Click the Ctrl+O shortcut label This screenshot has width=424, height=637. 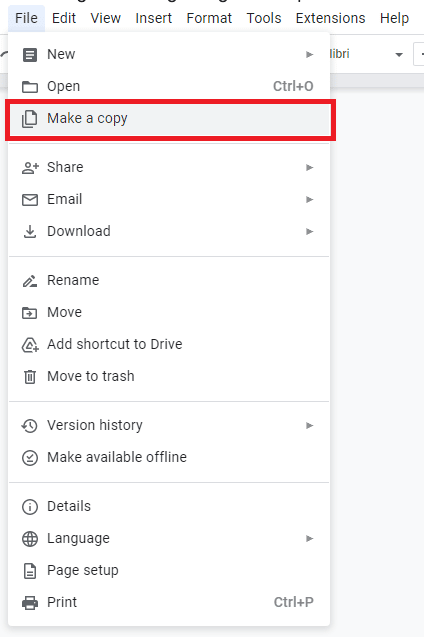293,87
